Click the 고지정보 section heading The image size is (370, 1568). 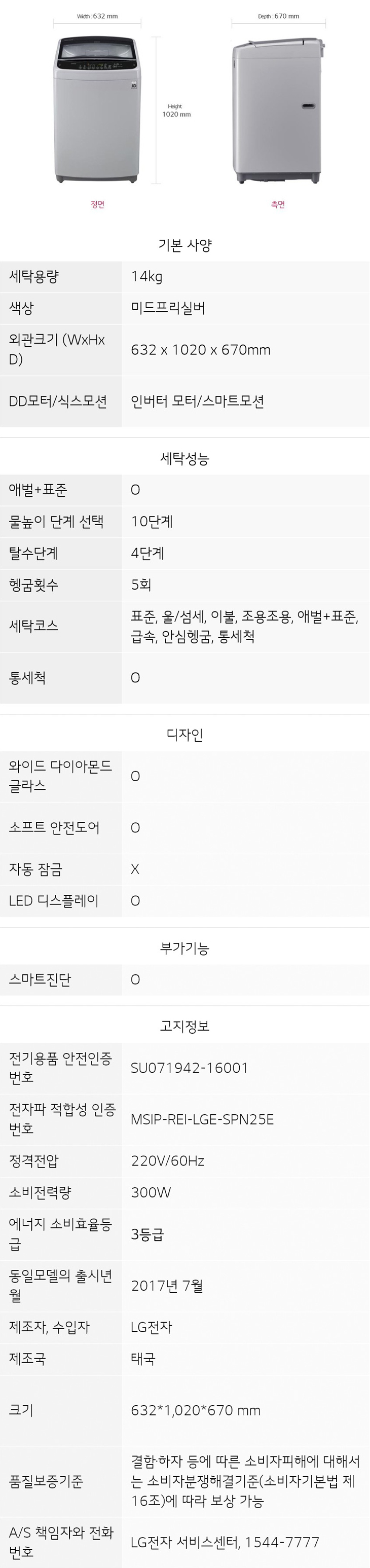tap(185, 1026)
